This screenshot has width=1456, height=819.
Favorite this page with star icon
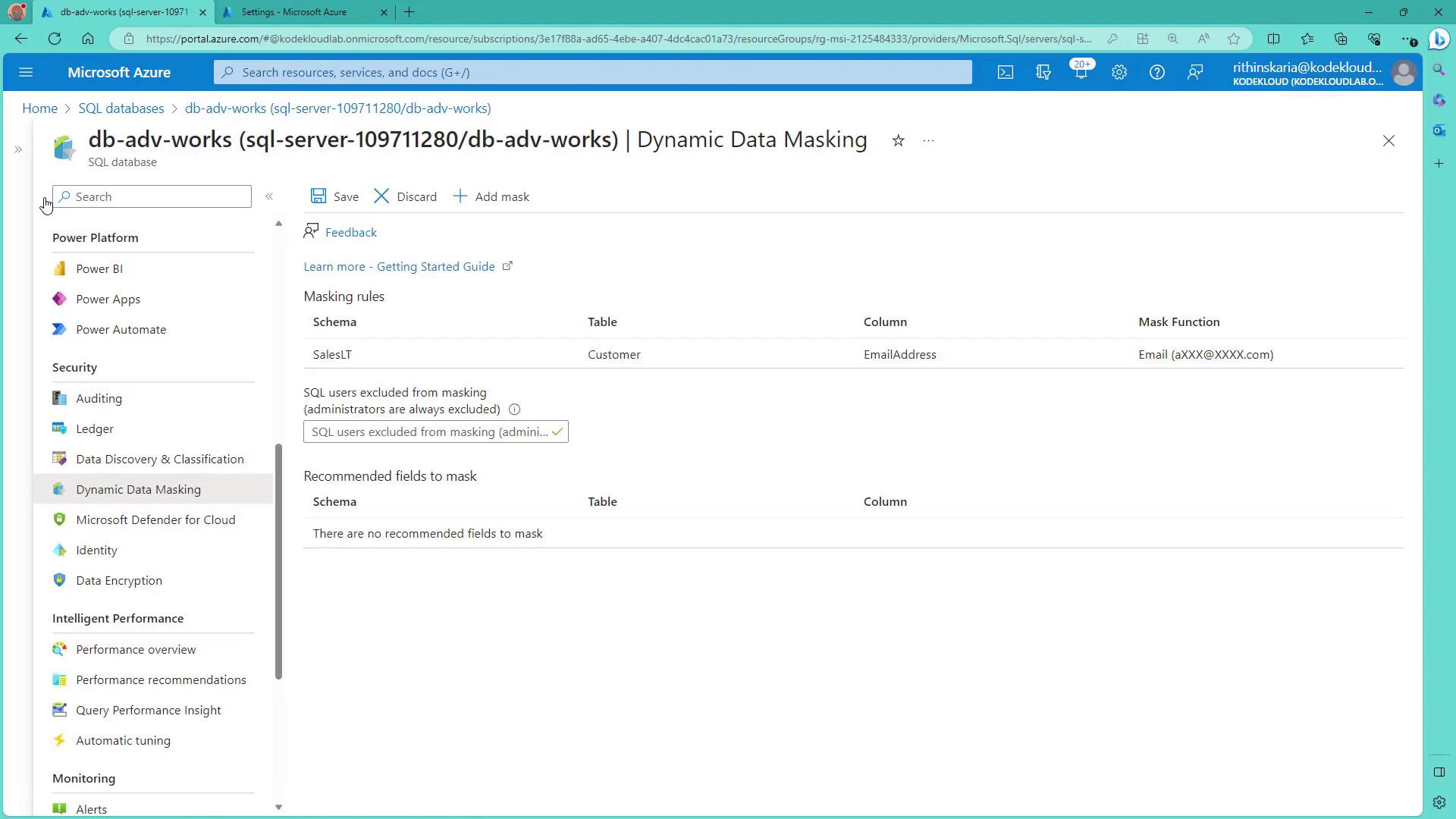tap(898, 140)
